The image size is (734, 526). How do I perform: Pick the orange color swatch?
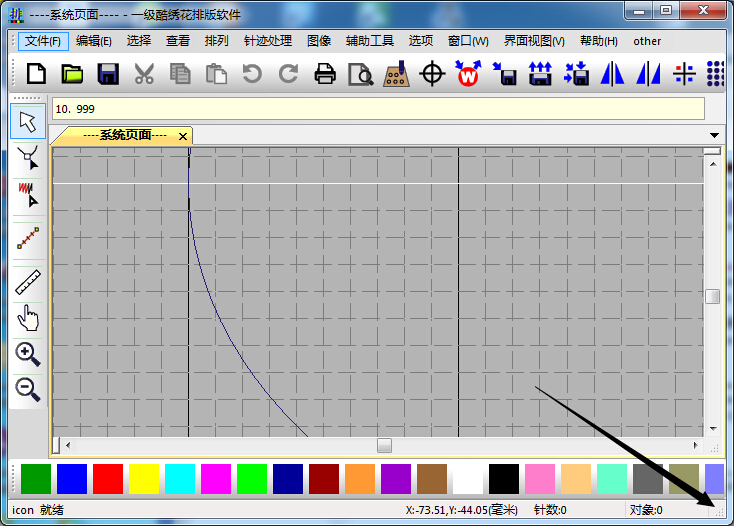[360, 479]
